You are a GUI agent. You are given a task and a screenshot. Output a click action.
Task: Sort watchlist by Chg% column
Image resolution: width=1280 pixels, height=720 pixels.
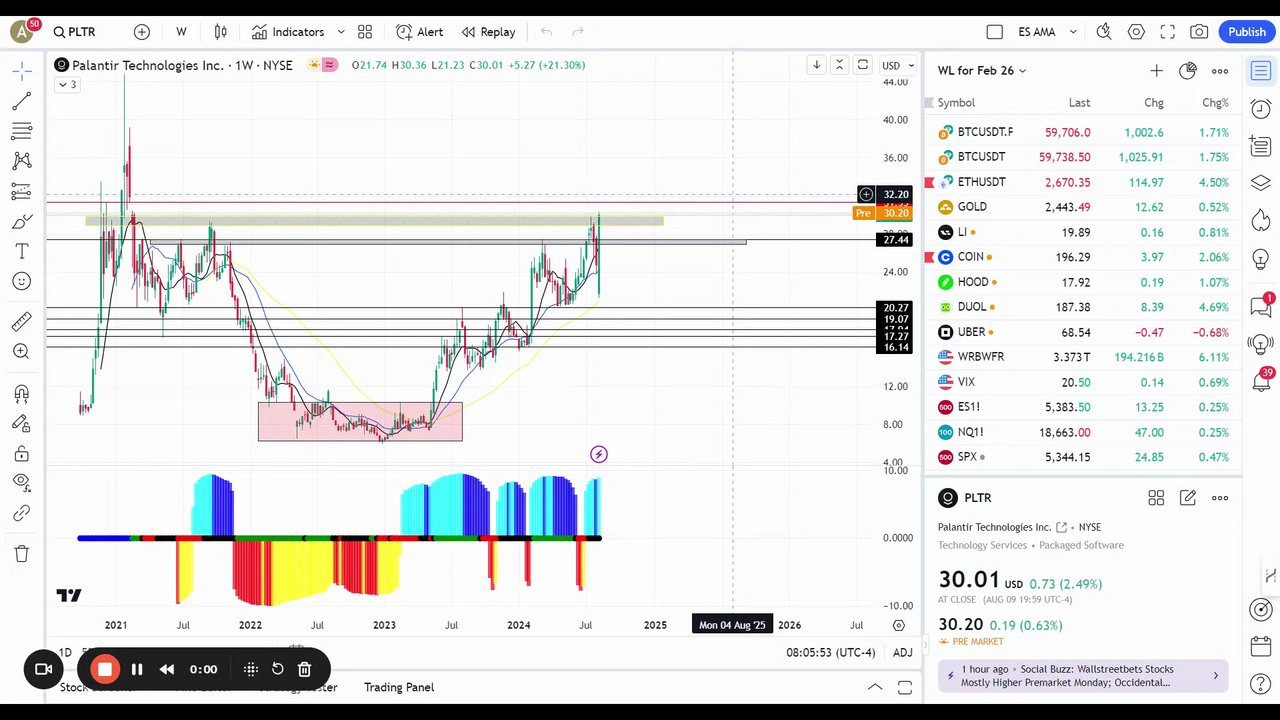[1215, 103]
